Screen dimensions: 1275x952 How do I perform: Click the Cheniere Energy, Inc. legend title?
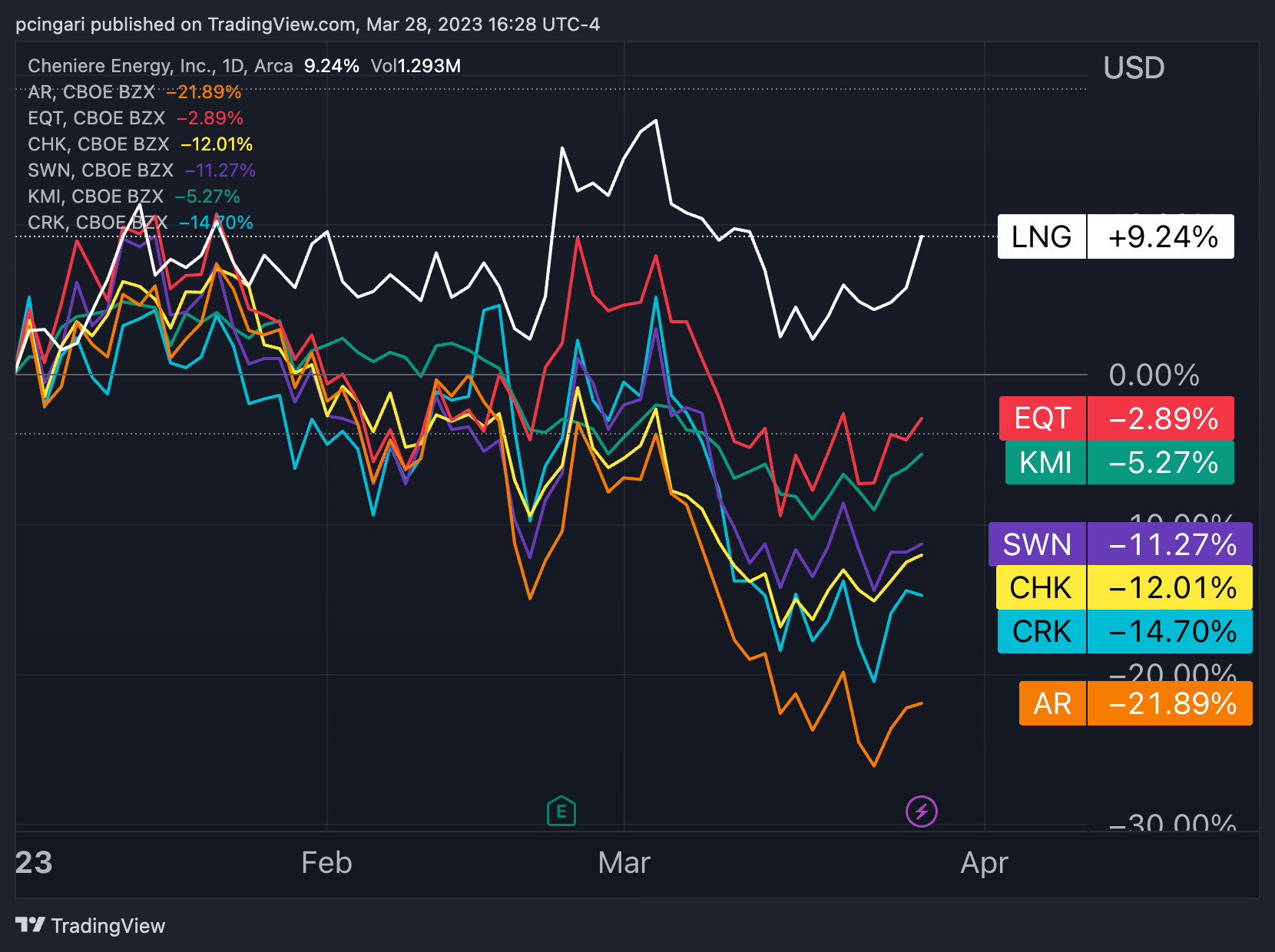coord(161,66)
